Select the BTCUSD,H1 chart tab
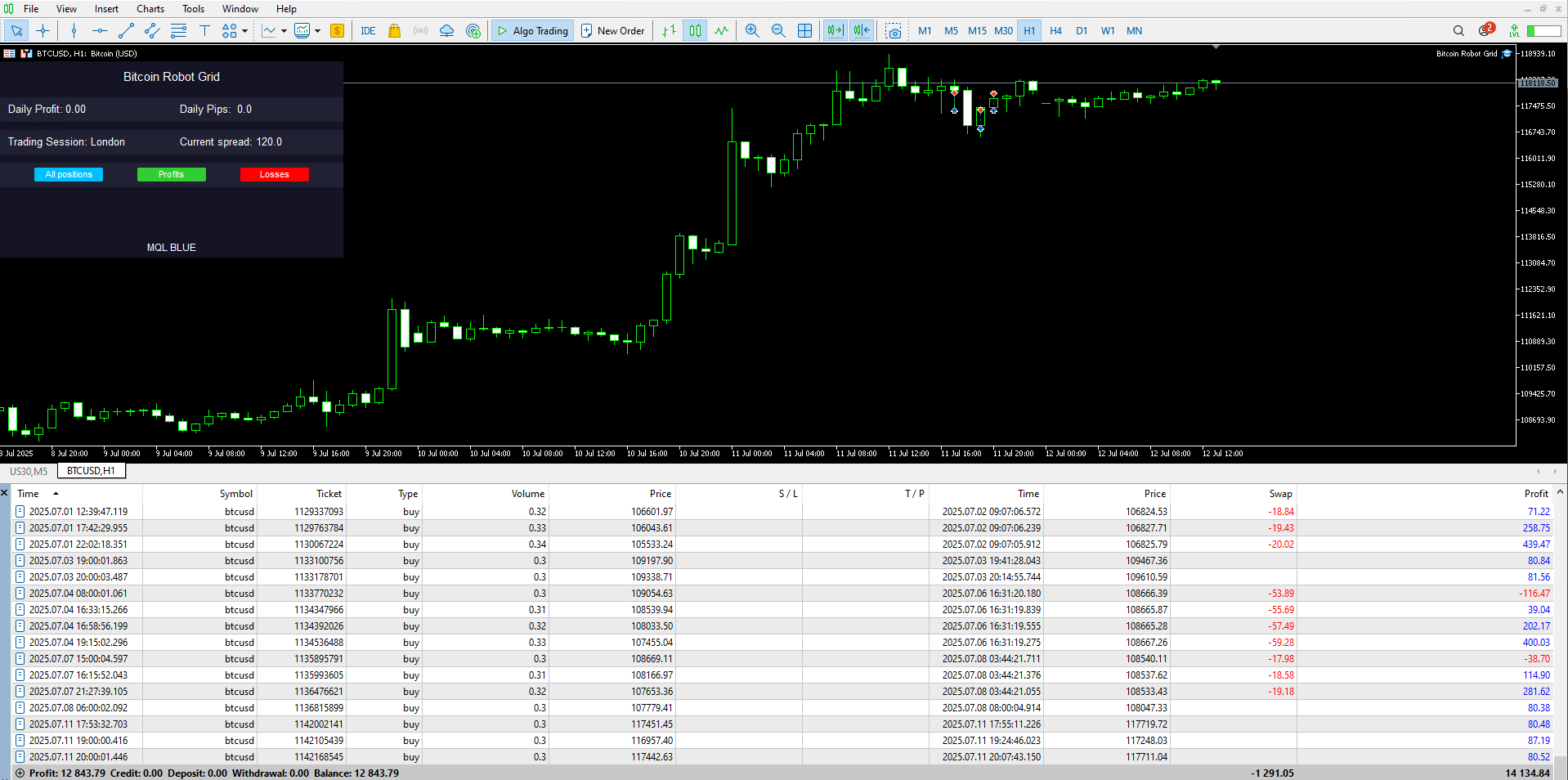The width and height of the screenshot is (1568, 780). pos(91,471)
